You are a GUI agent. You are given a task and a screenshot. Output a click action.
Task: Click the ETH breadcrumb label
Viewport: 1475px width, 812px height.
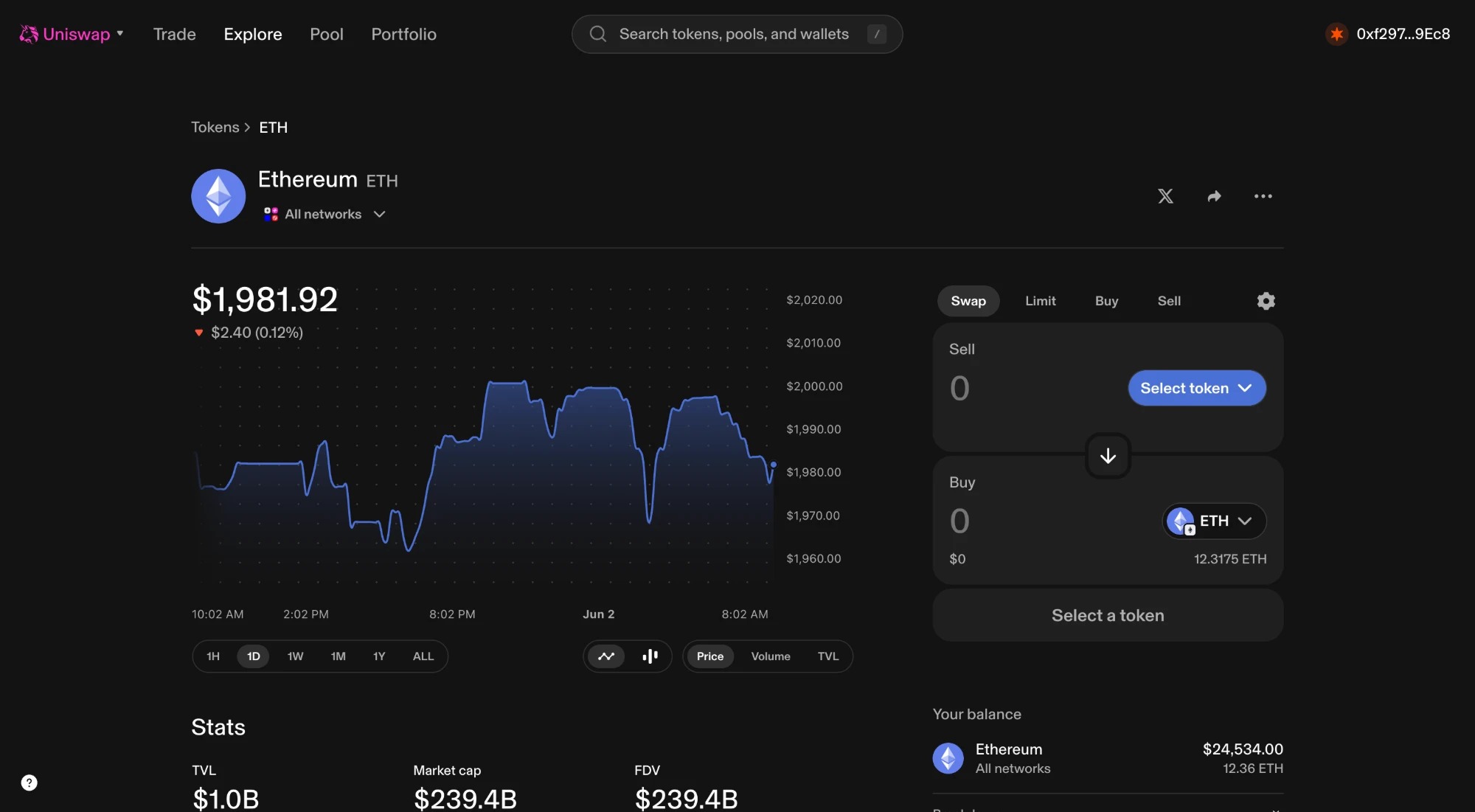[273, 127]
